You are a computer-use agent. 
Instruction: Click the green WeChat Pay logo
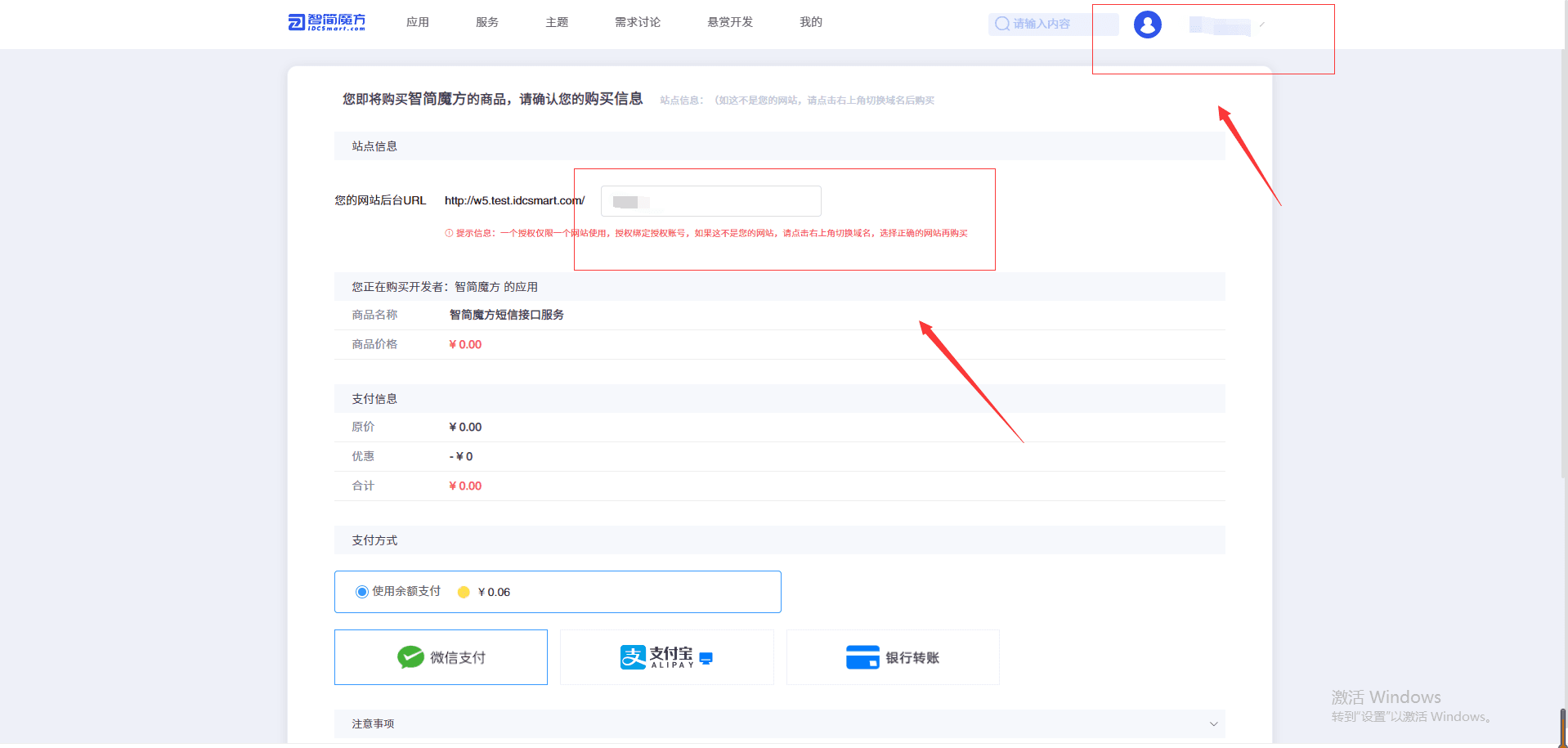[410, 657]
